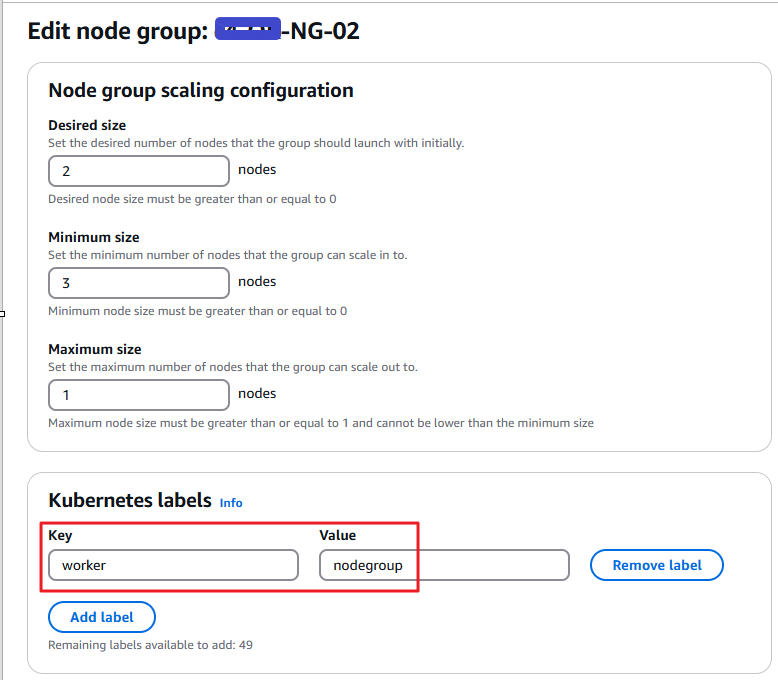Click the Desired size field label

[x=87, y=126]
